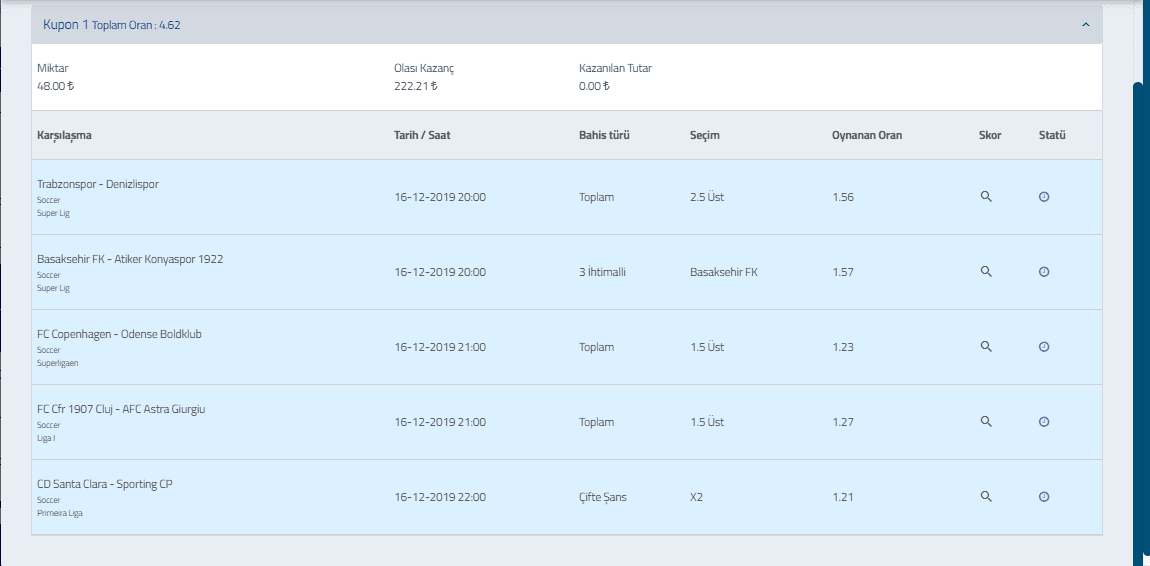The image size is (1150, 566).
Task: Select the Oynanan Oran column header
Action: (867, 136)
